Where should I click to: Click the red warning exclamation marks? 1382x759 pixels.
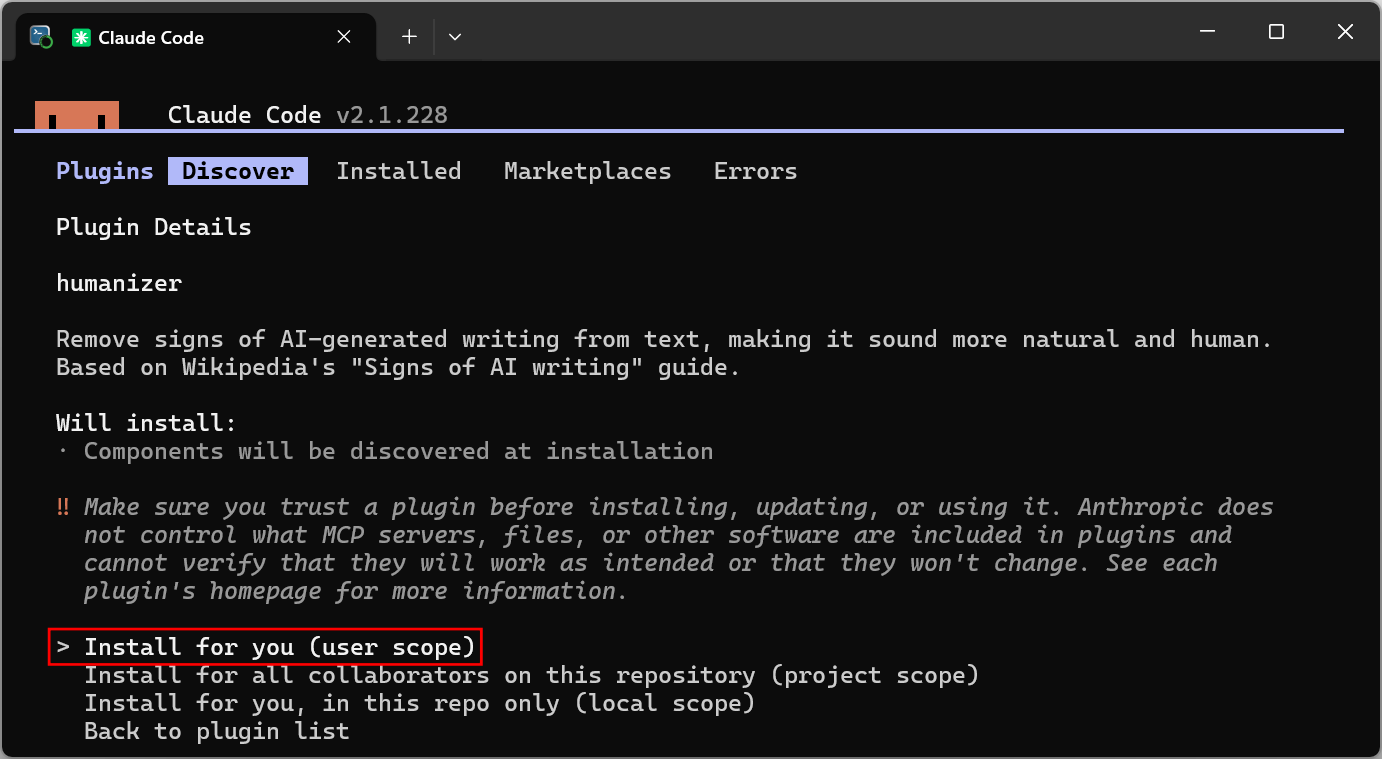(x=63, y=507)
